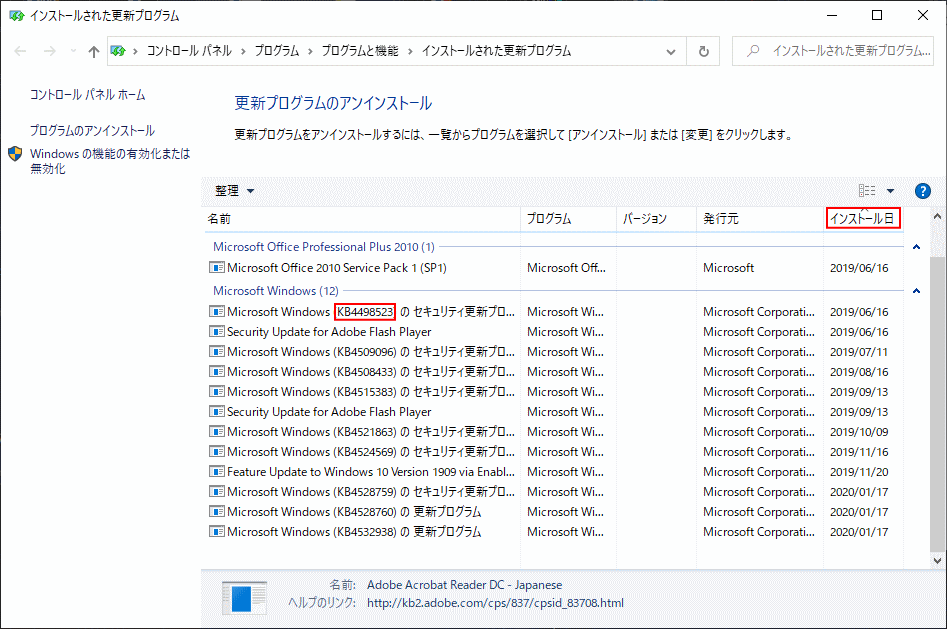Select Adobe Flash Player update dated 2019/09/13

pyautogui.click(x=329, y=411)
